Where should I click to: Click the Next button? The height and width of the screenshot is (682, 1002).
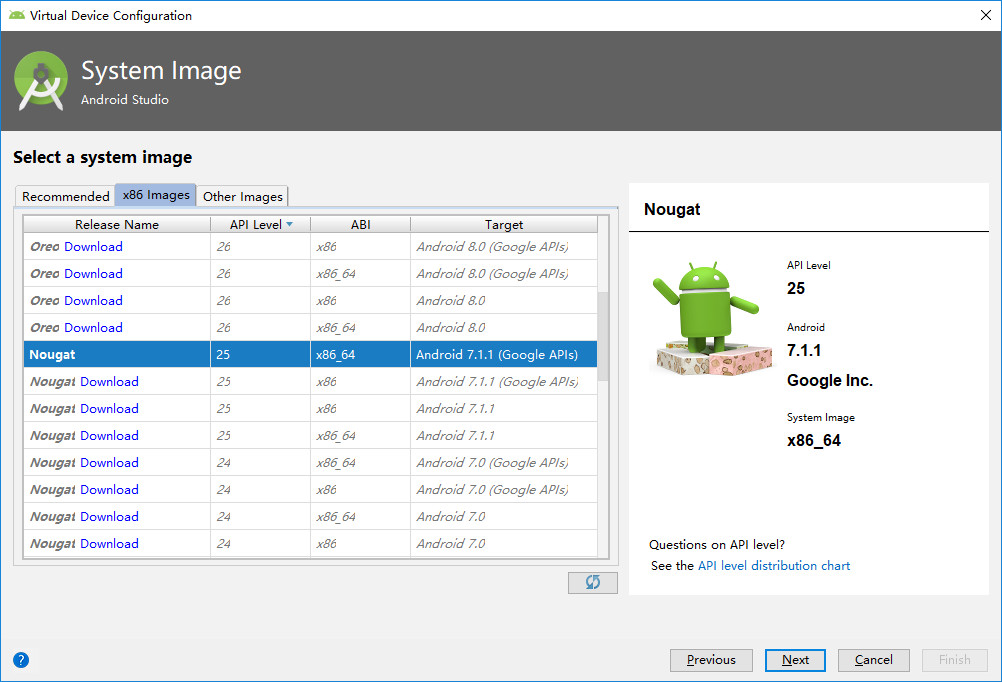coord(795,660)
